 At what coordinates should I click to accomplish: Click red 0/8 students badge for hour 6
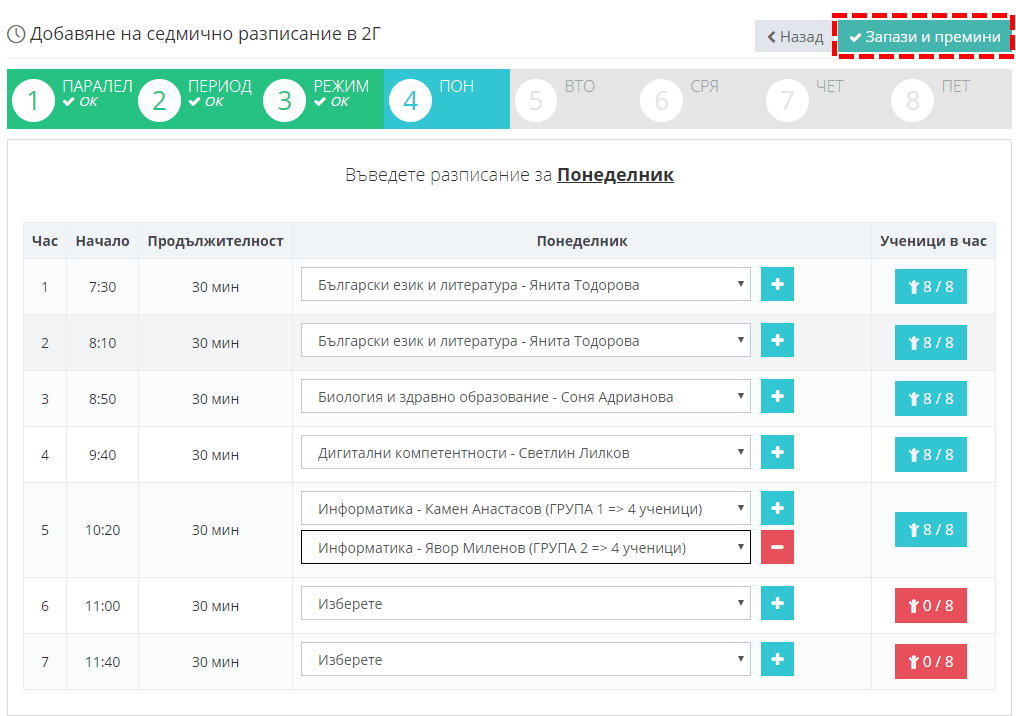[x=930, y=605]
